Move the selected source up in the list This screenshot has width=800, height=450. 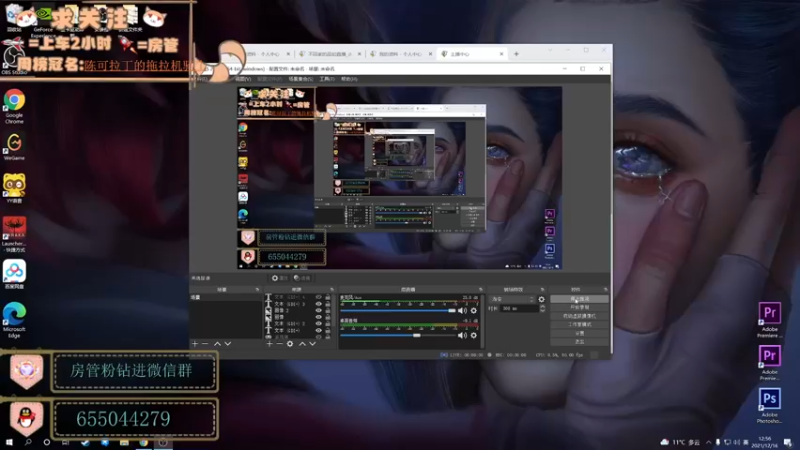click(x=302, y=344)
